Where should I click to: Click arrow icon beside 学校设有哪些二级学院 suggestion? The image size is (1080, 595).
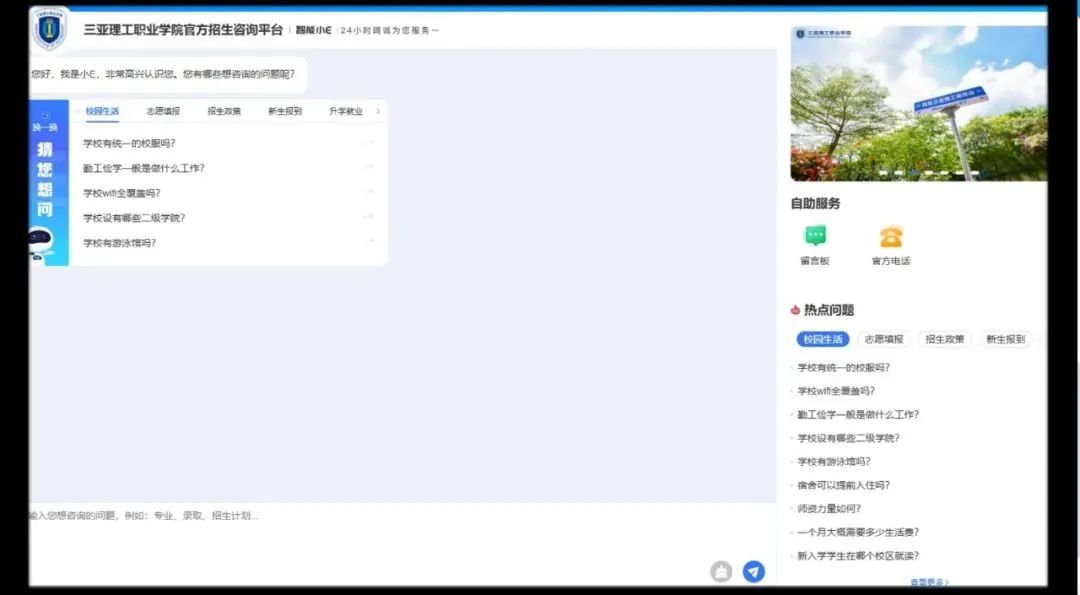click(369, 218)
